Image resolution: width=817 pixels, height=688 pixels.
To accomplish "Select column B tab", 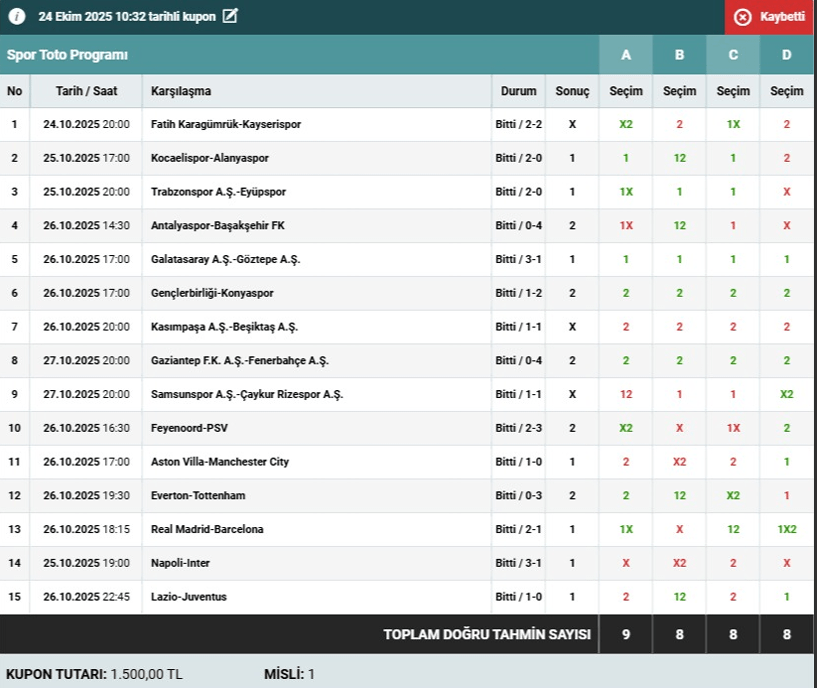I will 679,55.
